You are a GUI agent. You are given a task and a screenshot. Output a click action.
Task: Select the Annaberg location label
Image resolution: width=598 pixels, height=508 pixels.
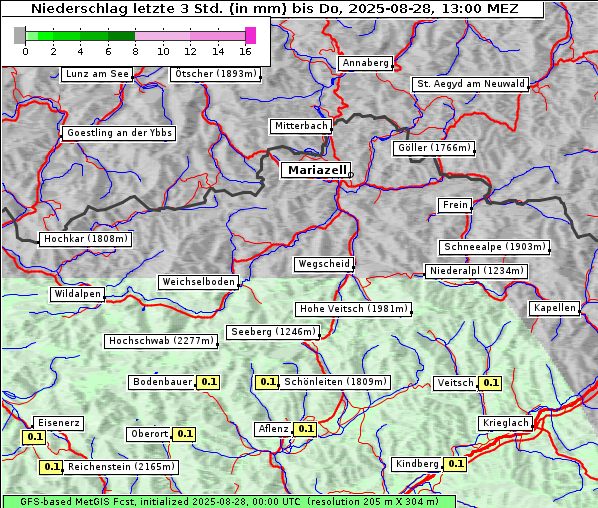(365, 63)
